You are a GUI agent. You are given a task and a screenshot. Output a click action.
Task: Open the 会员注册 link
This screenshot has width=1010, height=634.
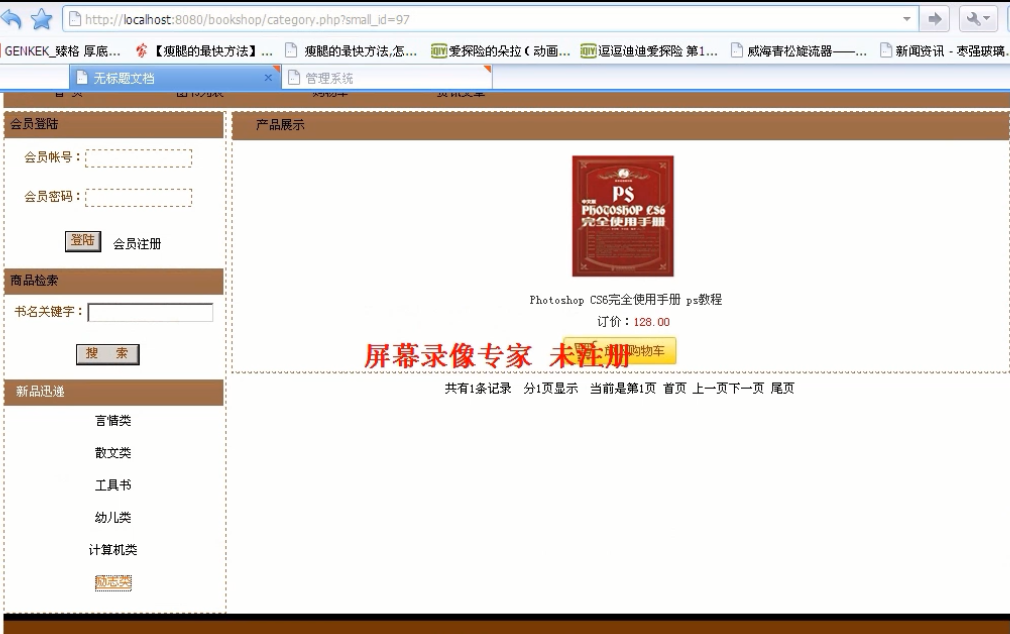137,244
